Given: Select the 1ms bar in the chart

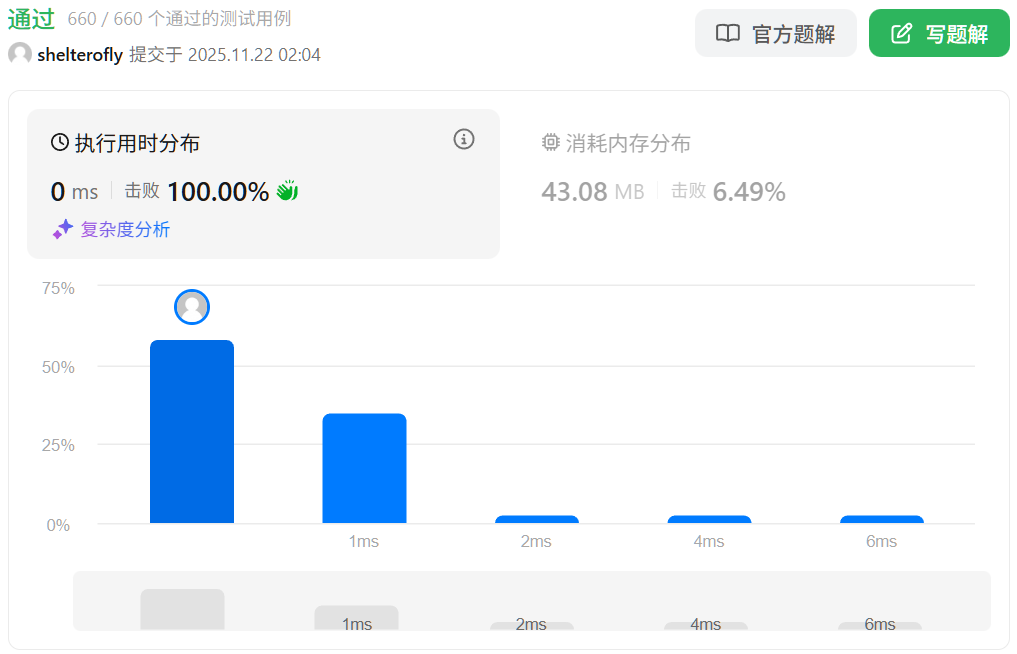Looking at the screenshot, I should click(x=364, y=468).
